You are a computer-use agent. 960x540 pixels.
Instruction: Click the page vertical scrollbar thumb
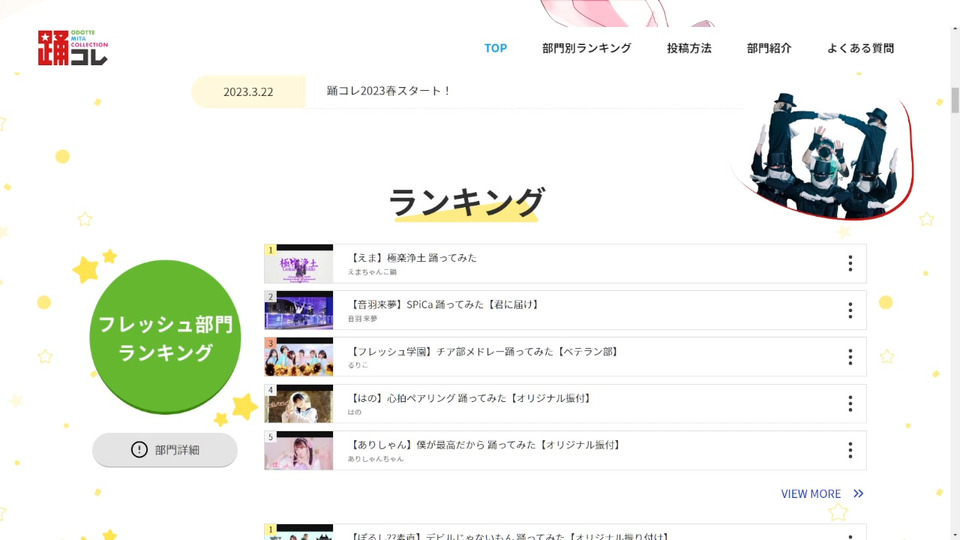click(954, 100)
